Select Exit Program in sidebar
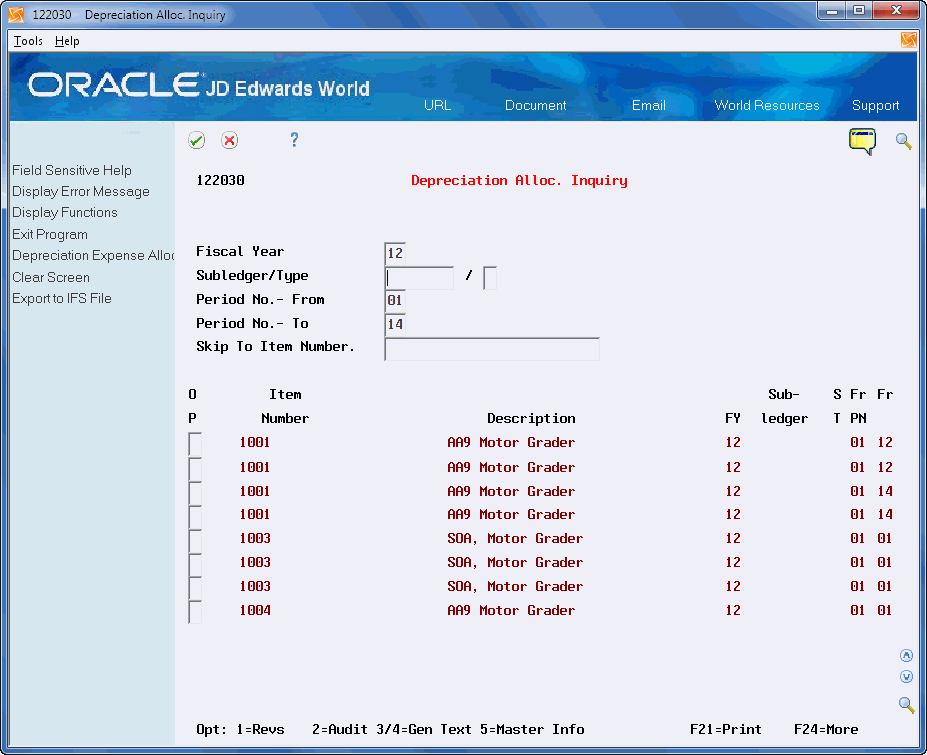 click(x=50, y=234)
